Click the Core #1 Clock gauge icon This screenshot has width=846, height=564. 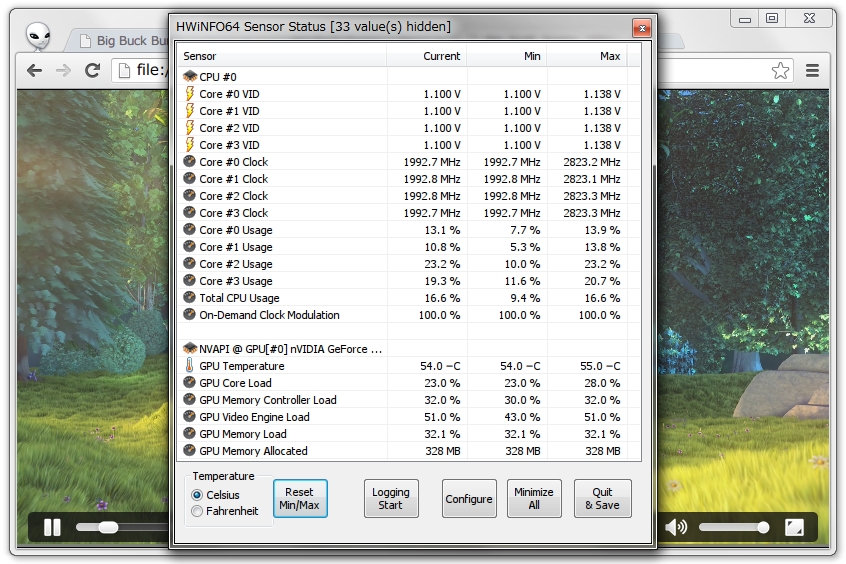(189, 178)
